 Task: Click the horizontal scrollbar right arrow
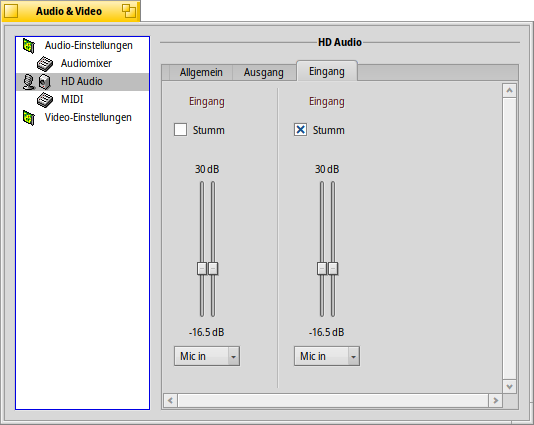pyautogui.click(x=496, y=400)
